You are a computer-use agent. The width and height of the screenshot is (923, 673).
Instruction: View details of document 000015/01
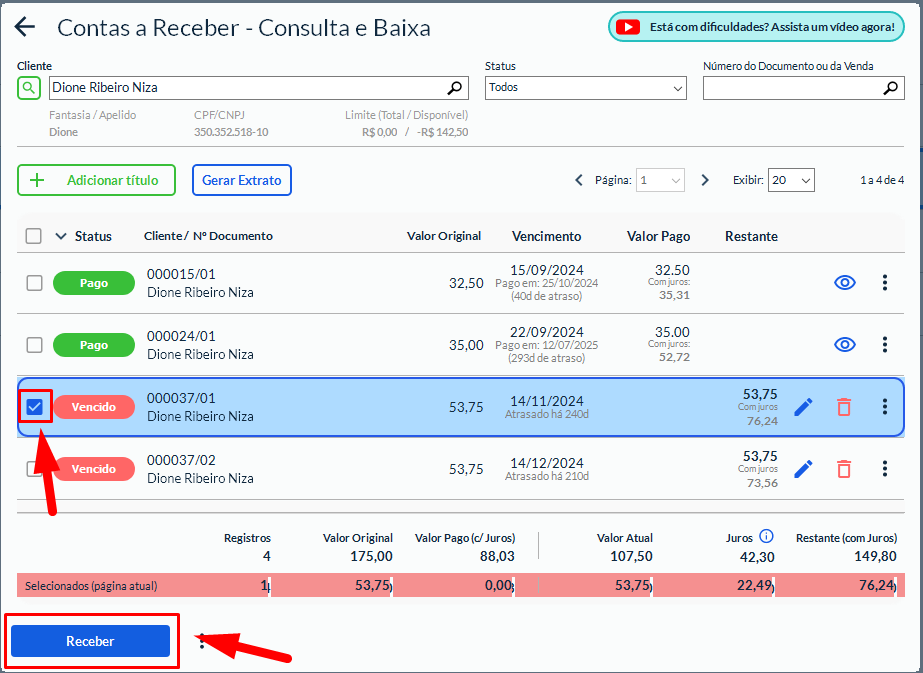pyautogui.click(x=845, y=283)
